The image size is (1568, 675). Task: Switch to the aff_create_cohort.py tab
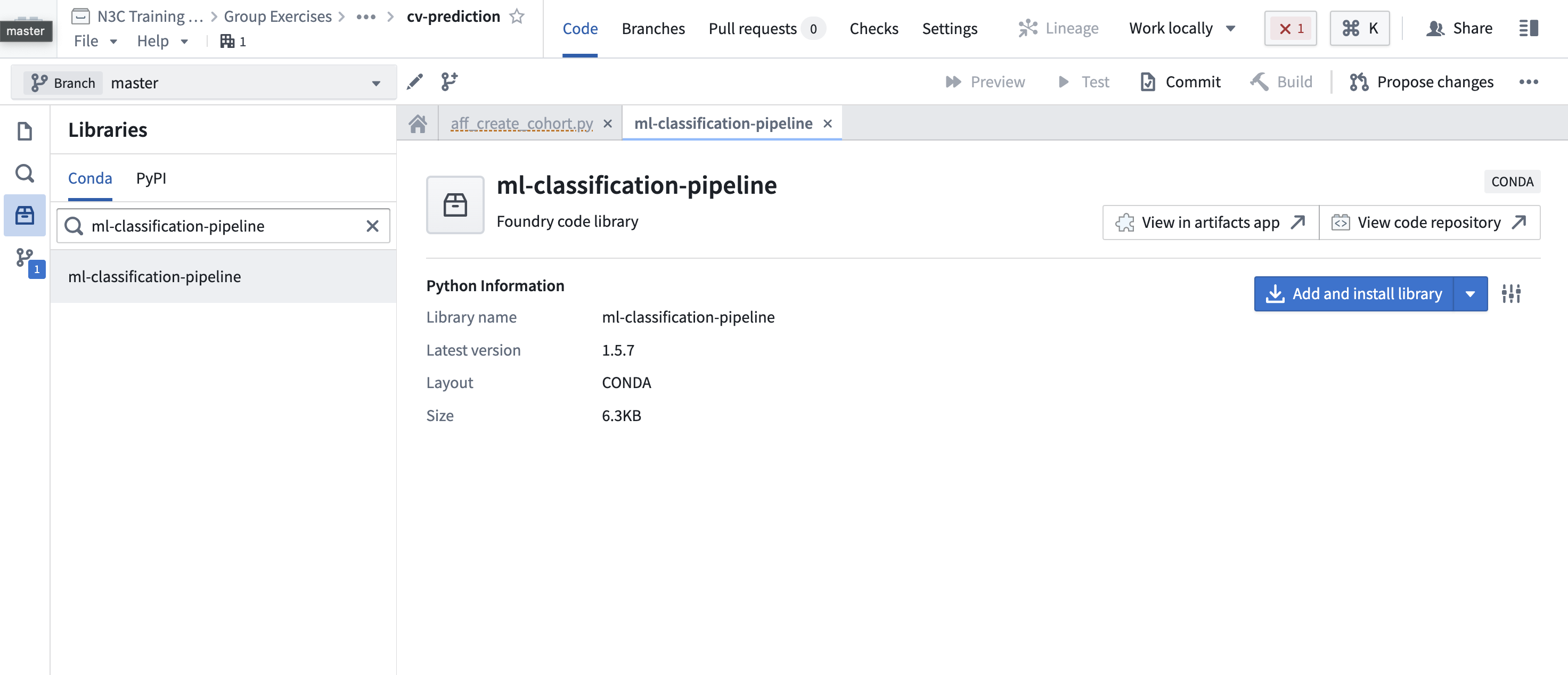coord(521,123)
